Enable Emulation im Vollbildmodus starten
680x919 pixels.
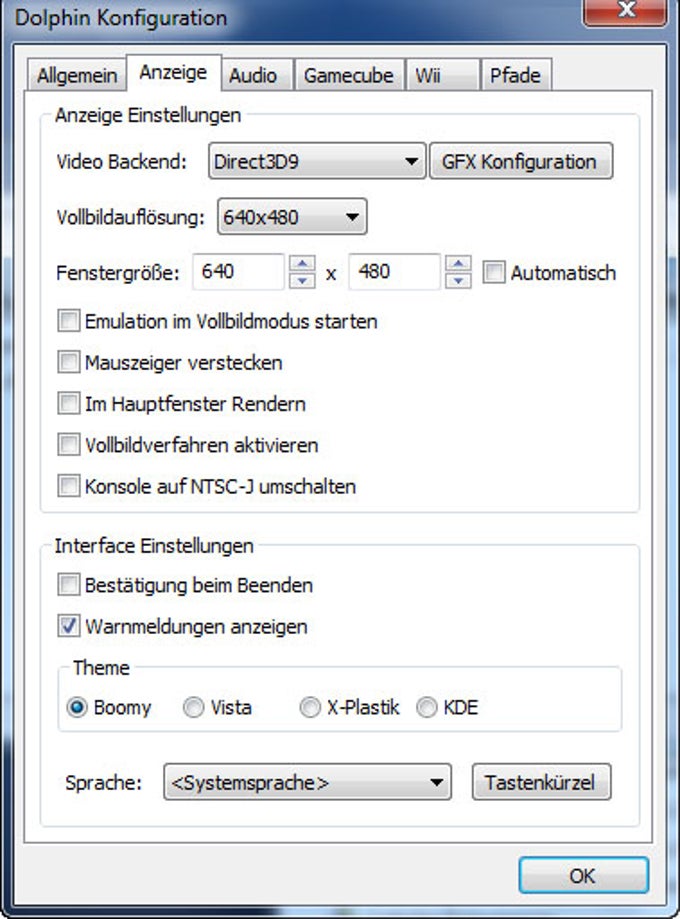(69, 321)
